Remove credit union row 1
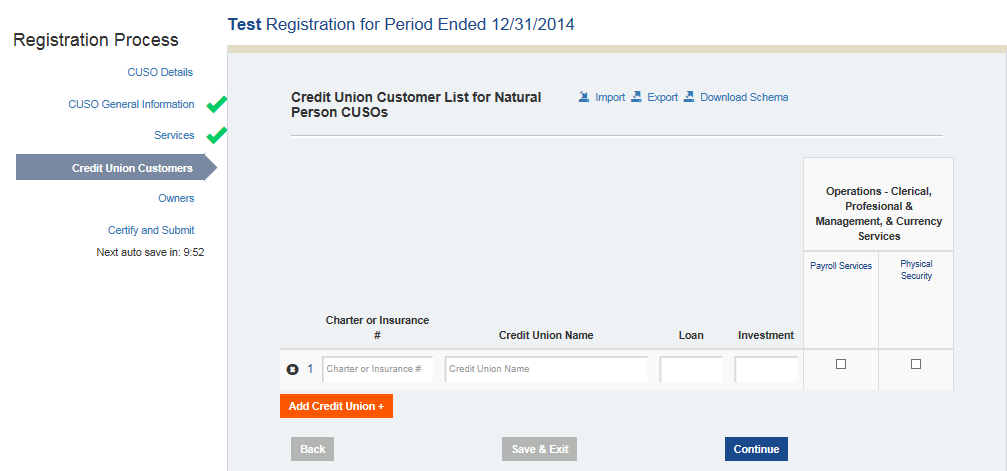This screenshot has width=1007, height=471. click(292, 369)
